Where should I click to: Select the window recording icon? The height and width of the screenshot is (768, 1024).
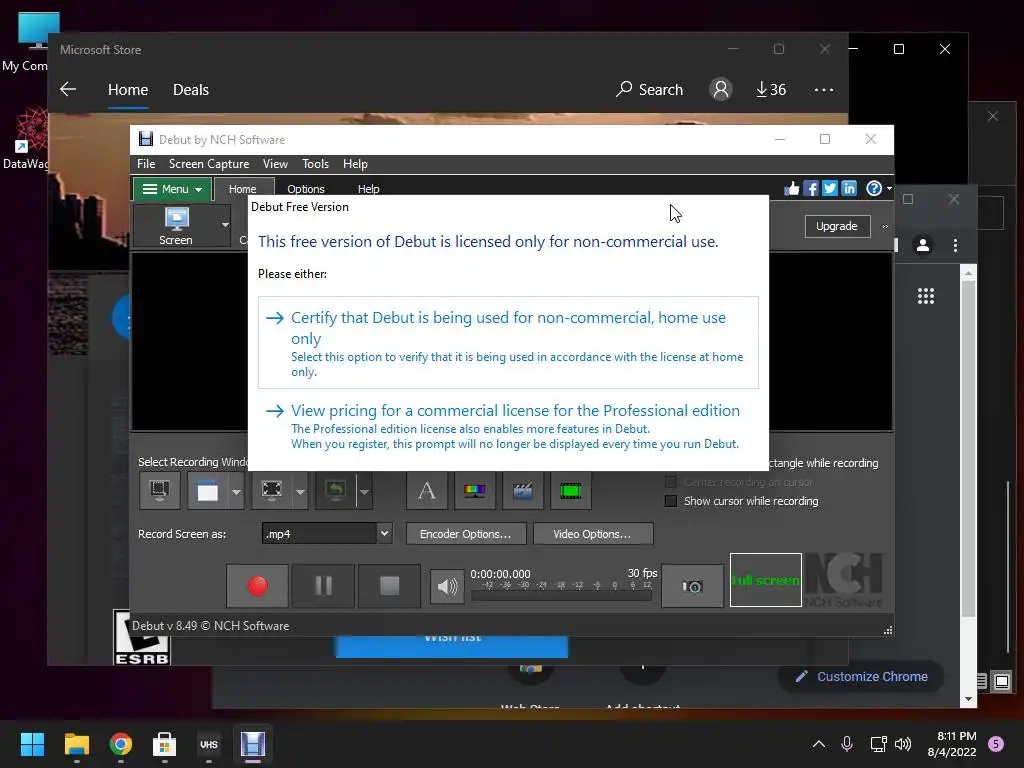pos(208,490)
